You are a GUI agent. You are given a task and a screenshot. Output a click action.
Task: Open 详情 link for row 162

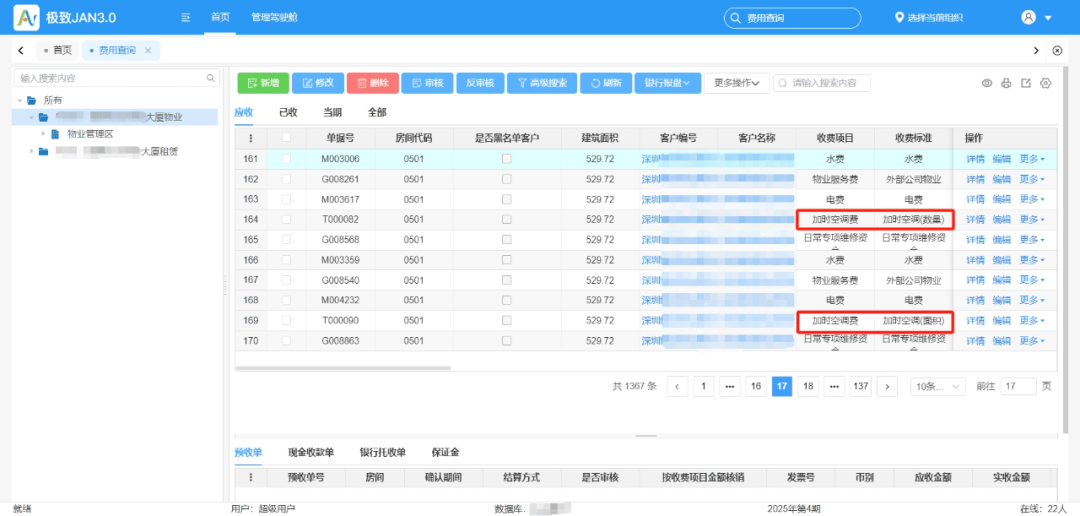(975, 179)
